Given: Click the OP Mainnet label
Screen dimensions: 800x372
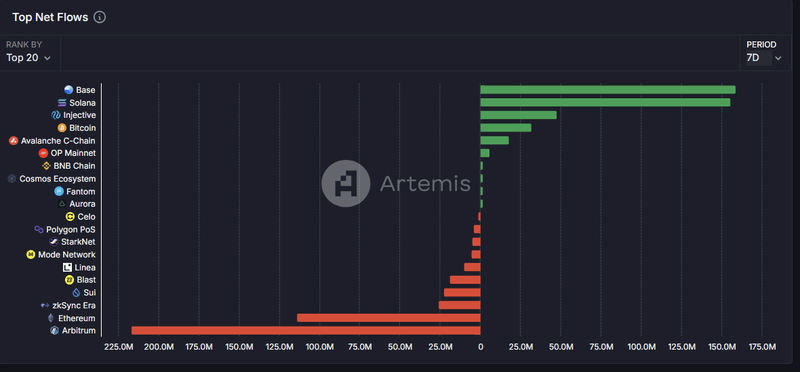Looking at the screenshot, I should (73, 153).
